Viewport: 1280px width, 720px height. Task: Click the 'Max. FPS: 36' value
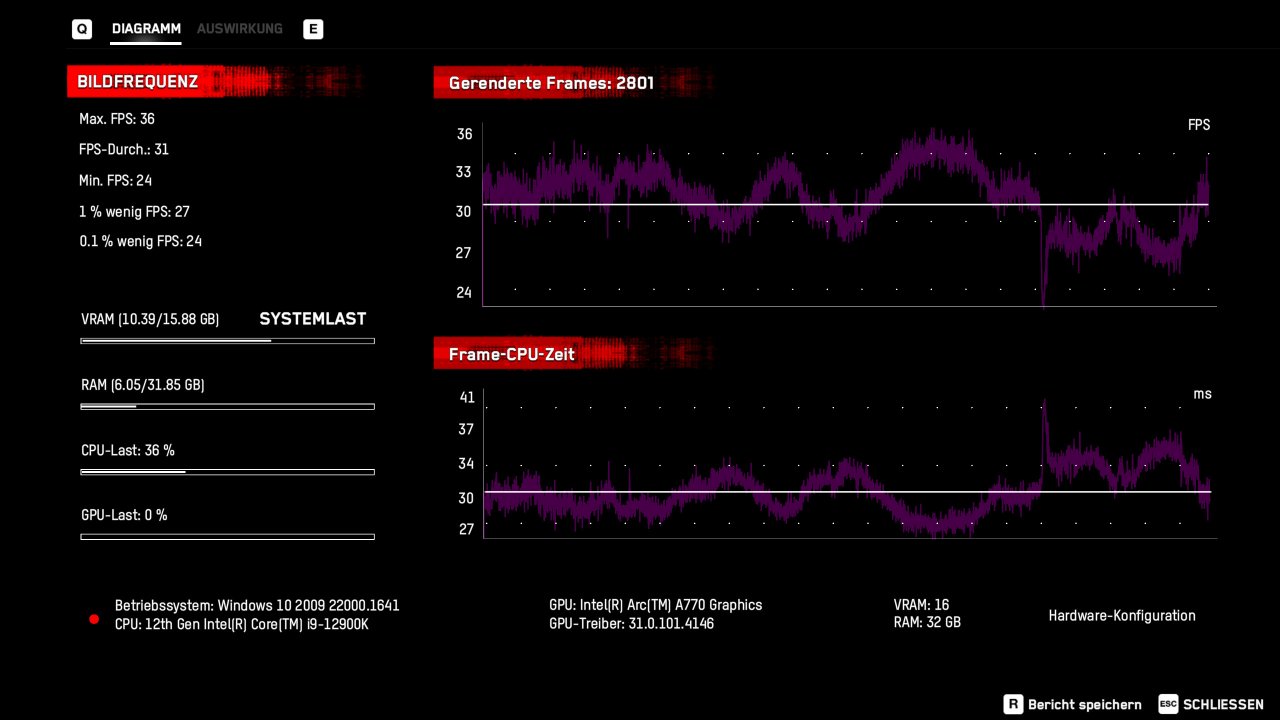click(117, 119)
